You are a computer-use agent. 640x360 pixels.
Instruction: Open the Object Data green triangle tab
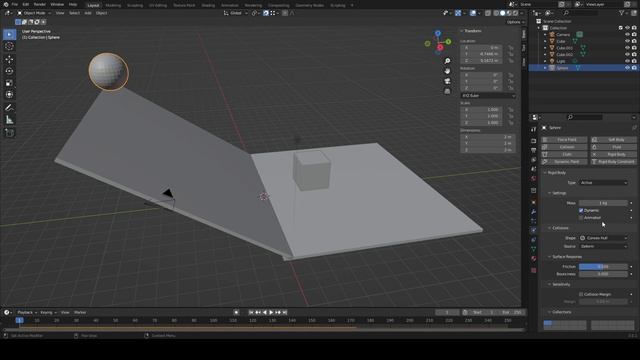pyautogui.click(x=533, y=249)
